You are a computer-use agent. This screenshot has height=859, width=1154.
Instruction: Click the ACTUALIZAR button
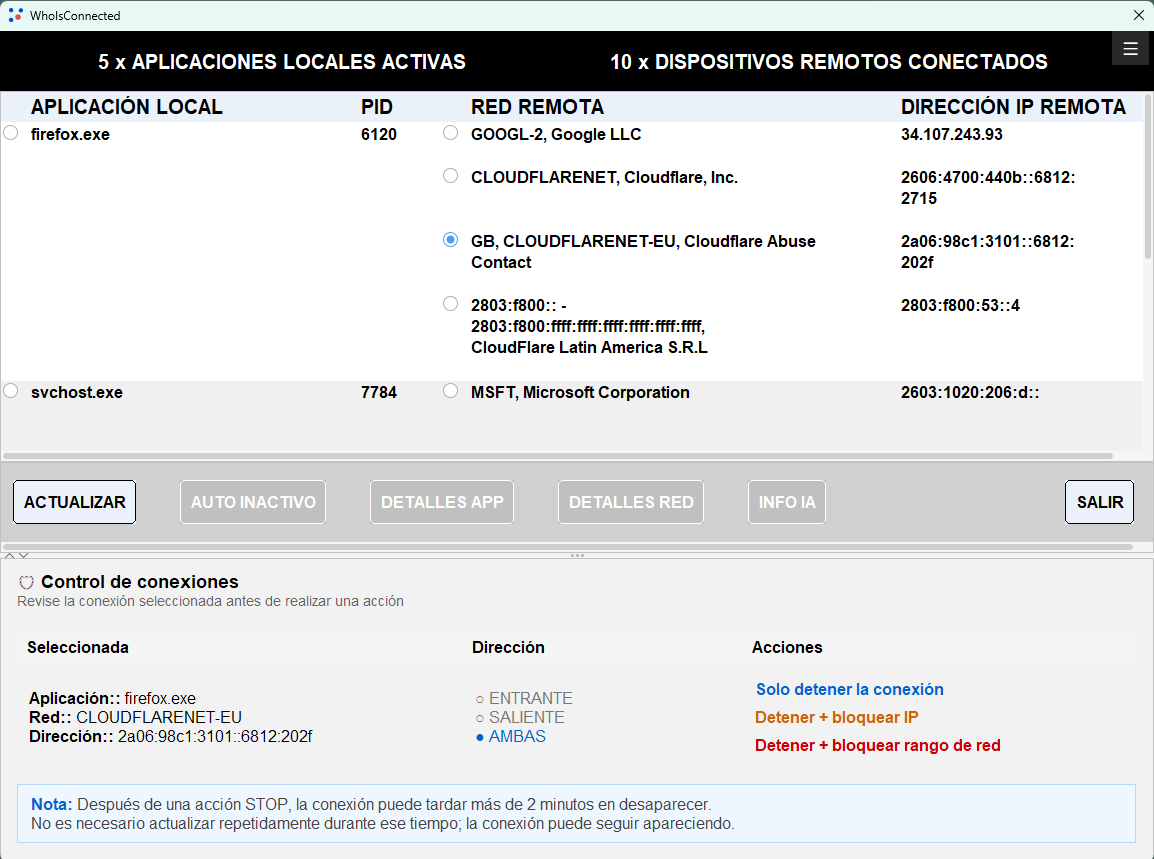[74, 502]
